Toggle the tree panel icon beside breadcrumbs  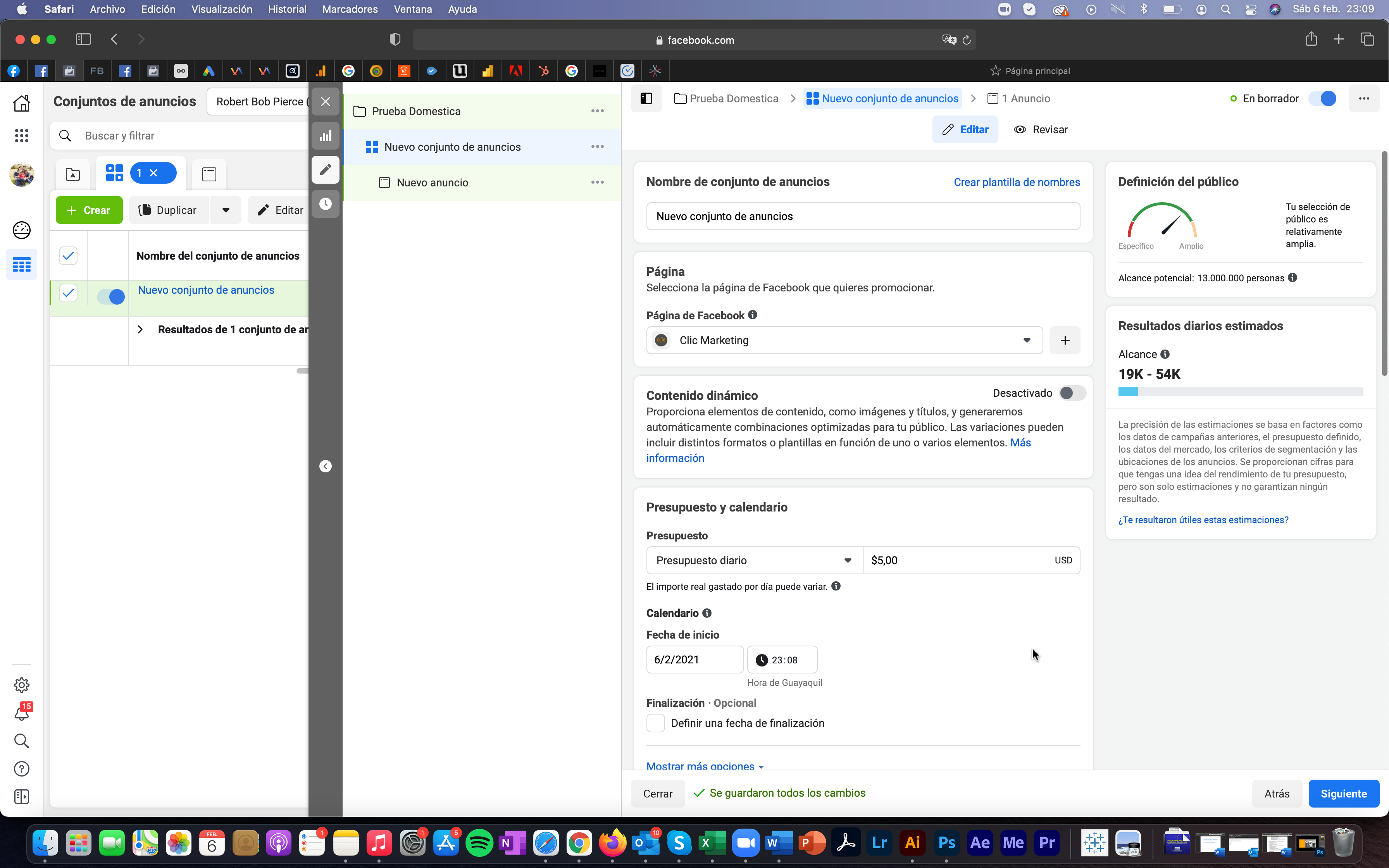point(646,99)
